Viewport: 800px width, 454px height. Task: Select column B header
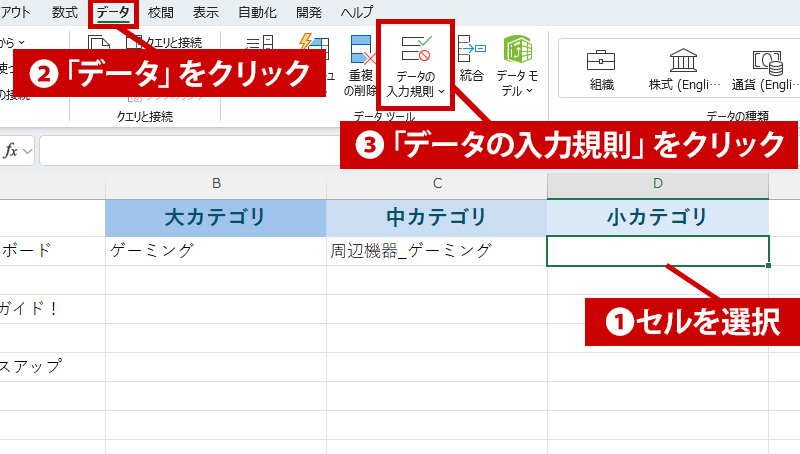(x=216, y=184)
